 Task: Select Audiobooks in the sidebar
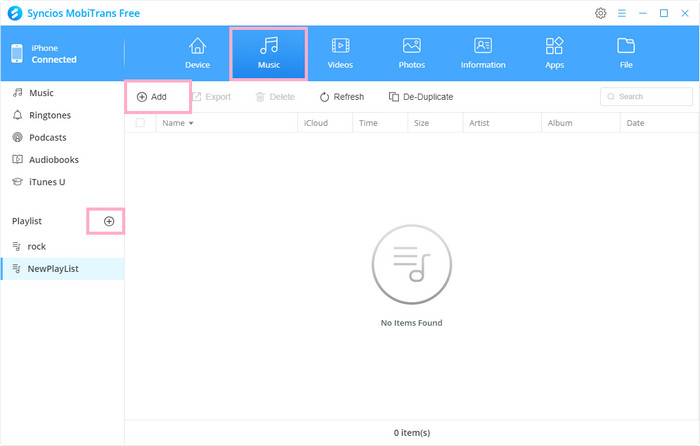coord(62,160)
